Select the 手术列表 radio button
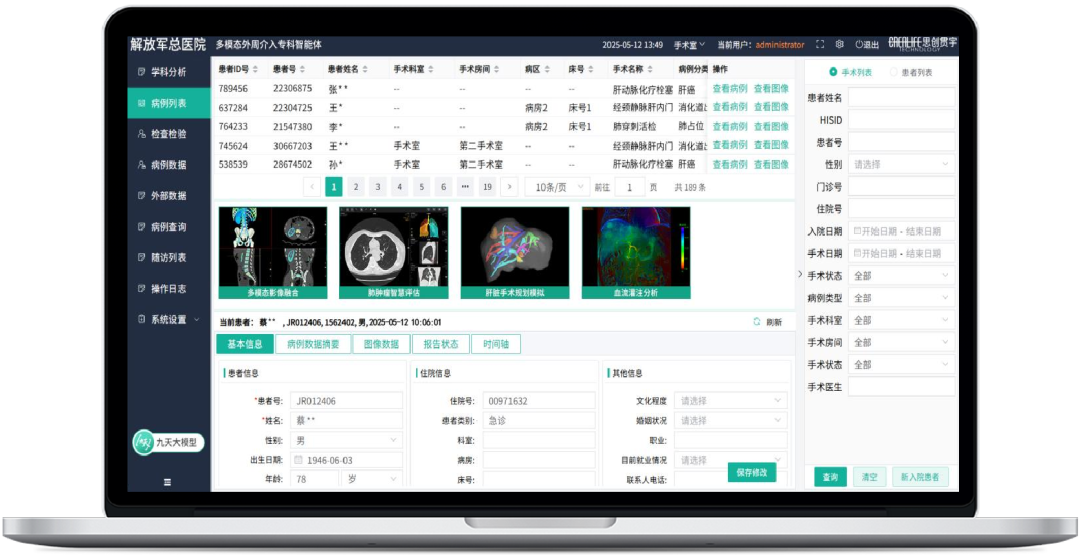 click(834, 72)
